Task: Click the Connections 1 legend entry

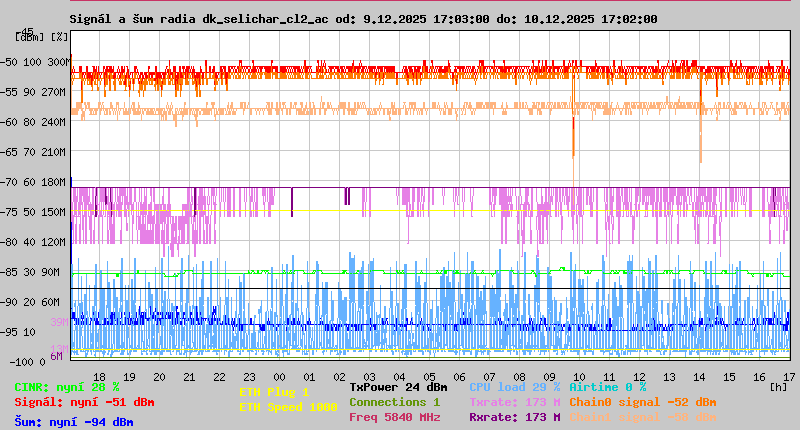Action: 394,402
